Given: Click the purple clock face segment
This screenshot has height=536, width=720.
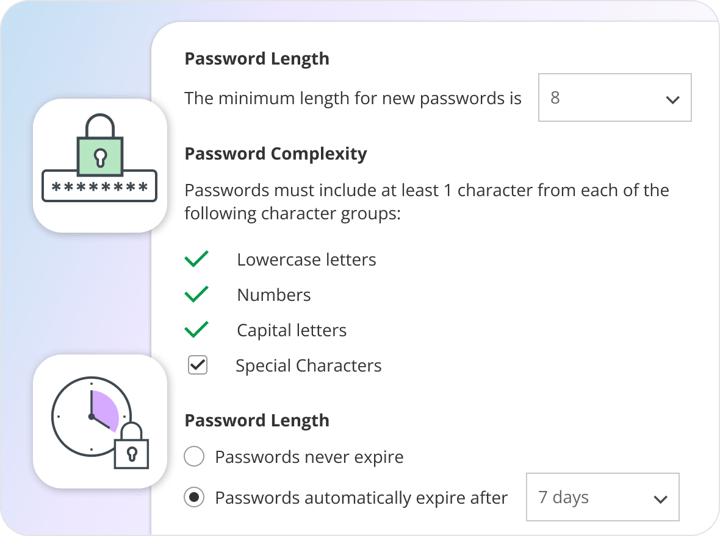Looking at the screenshot, I should pos(104,406).
